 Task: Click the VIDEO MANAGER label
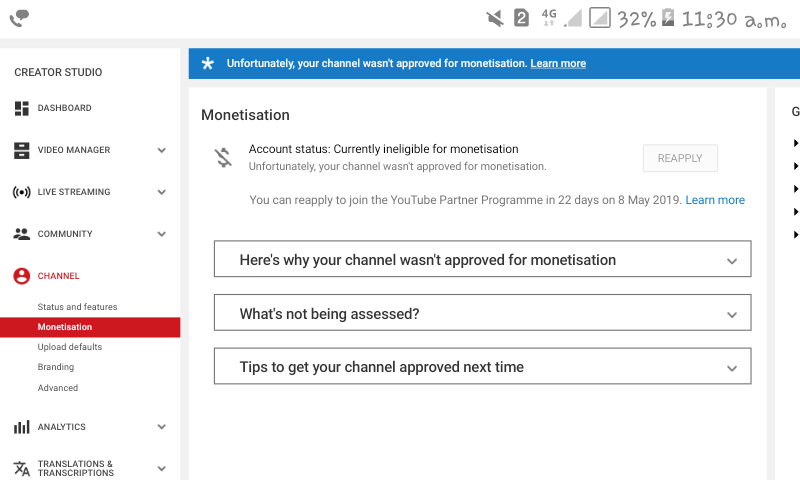(74, 150)
